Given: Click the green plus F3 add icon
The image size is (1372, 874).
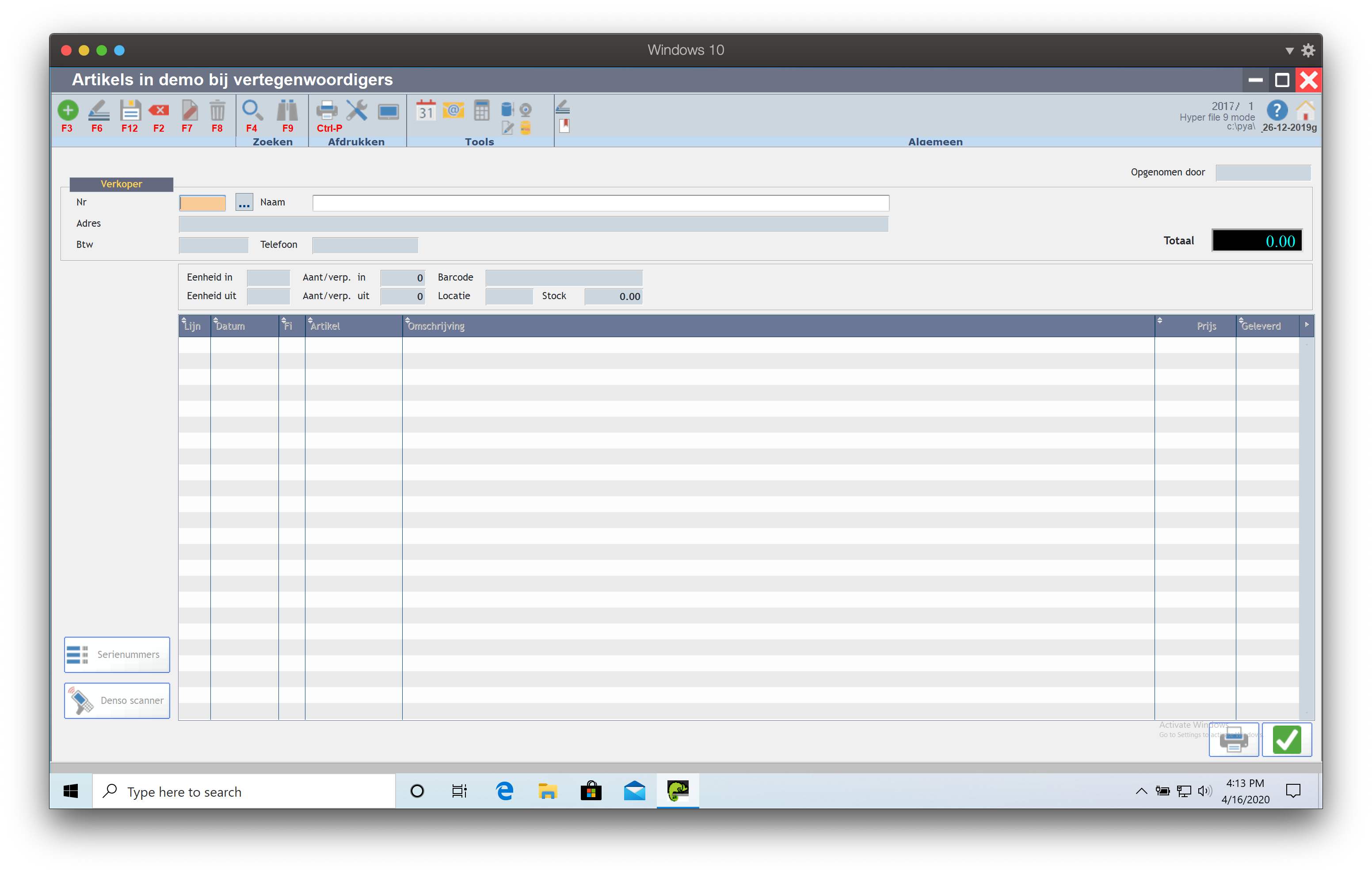Looking at the screenshot, I should pos(68,110).
